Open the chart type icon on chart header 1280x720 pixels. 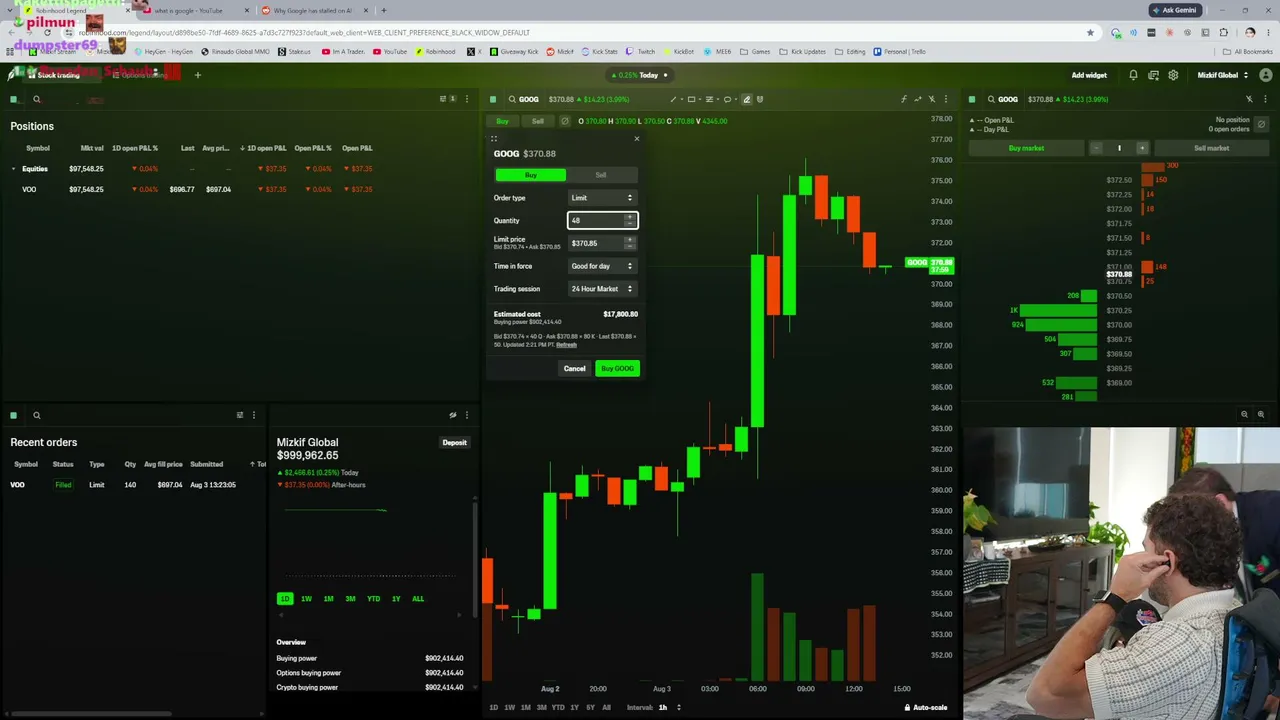point(918,99)
